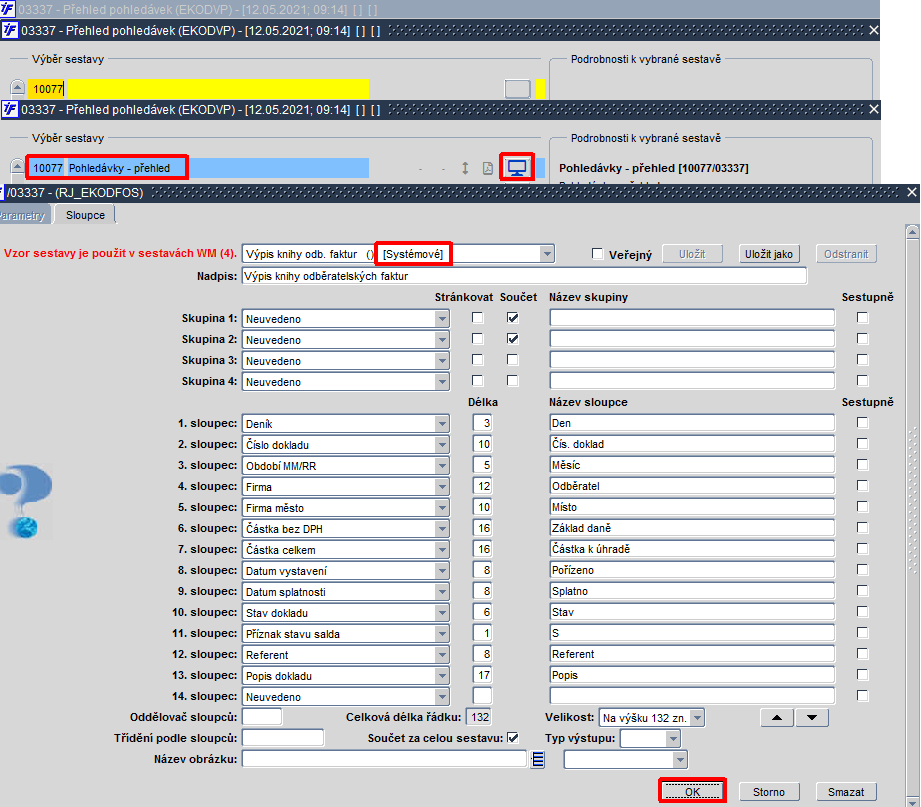Image resolution: width=921 pixels, height=807 pixels.
Task: Click the vertical scrollbar up arrow
Action: coord(912,232)
